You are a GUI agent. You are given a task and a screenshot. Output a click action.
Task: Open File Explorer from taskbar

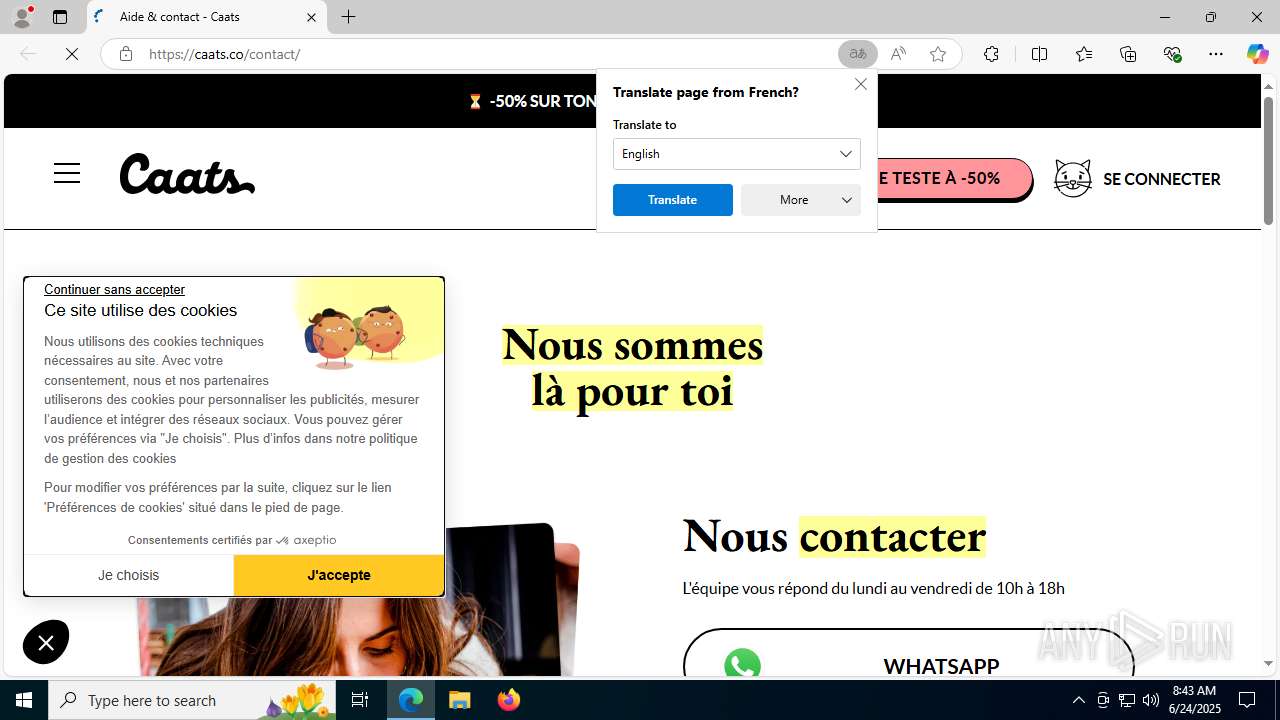[x=460, y=700]
